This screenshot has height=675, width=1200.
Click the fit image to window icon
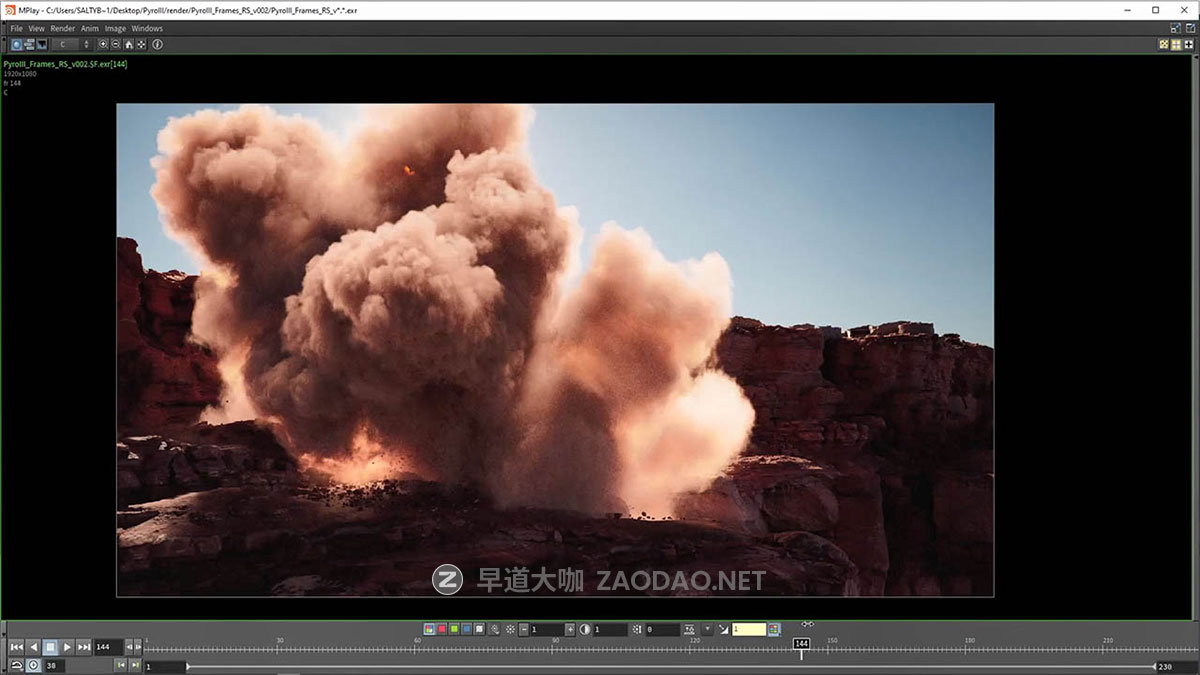141,44
